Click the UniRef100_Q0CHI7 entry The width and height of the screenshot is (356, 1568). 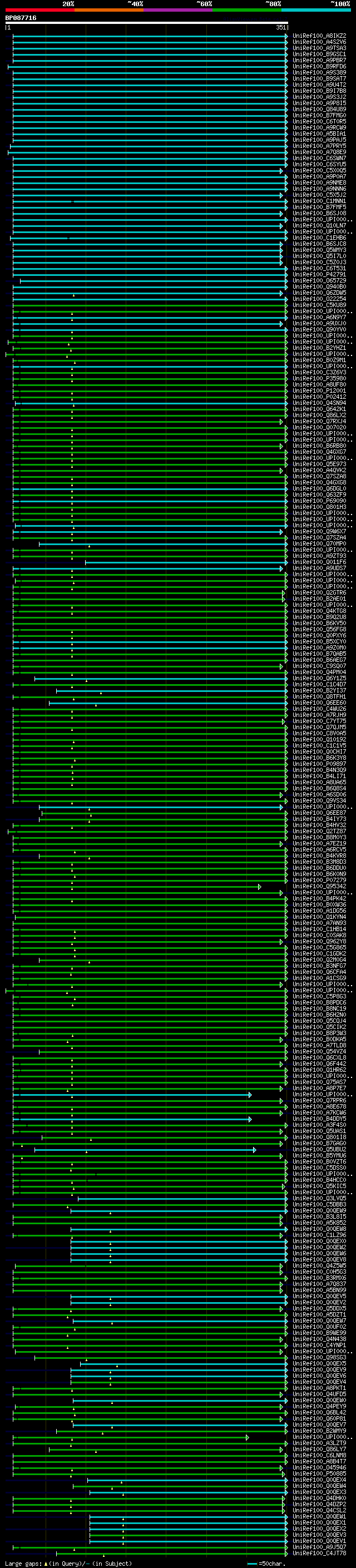319,752
